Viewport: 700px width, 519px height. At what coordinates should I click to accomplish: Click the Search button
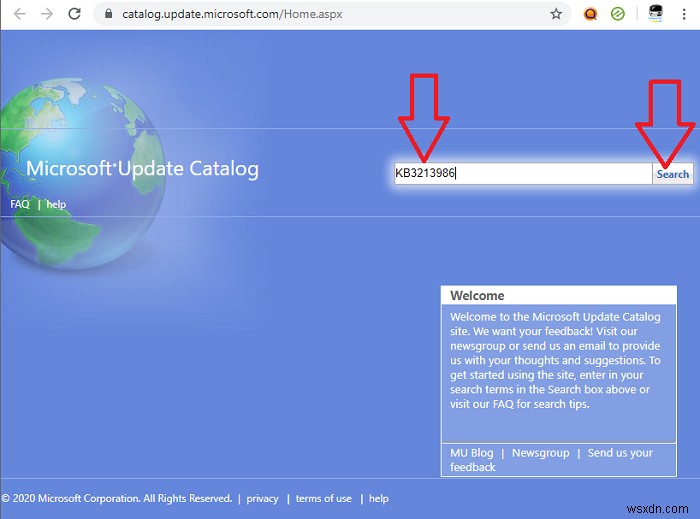click(x=672, y=174)
